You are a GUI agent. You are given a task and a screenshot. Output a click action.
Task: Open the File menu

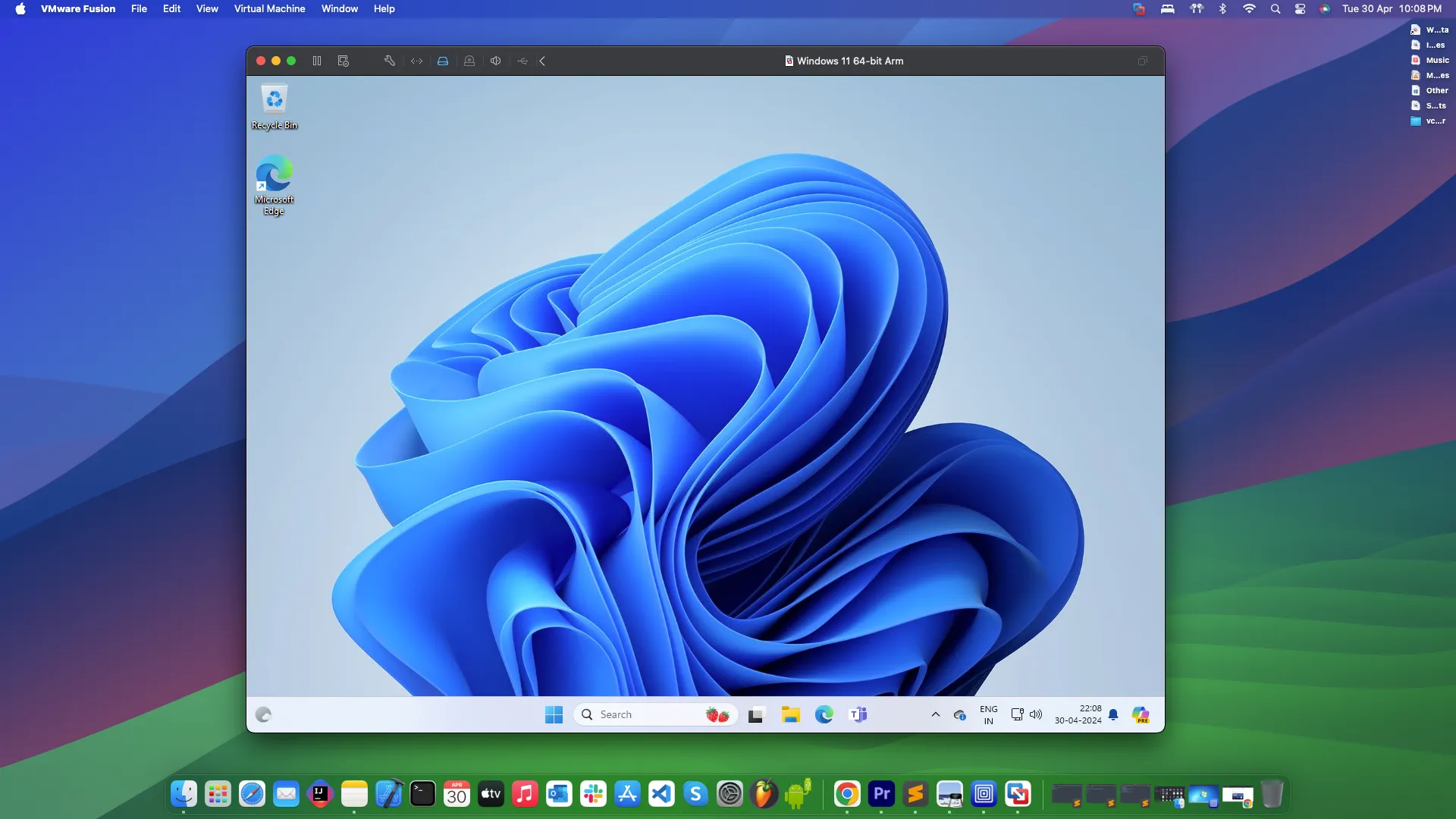click(x=139, y=9)
